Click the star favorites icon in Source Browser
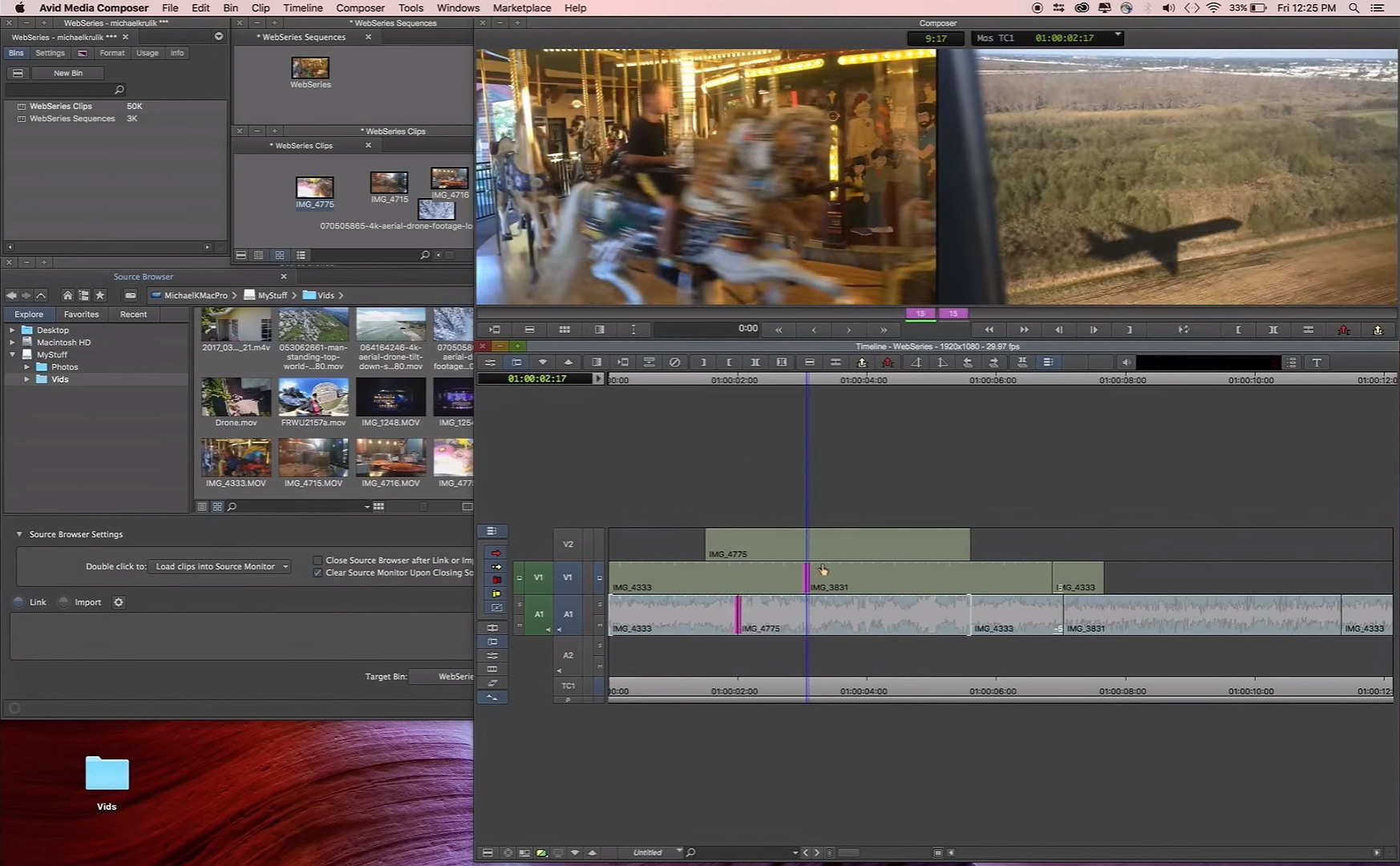This screenshot has width=1400, height=866. pyautogui.click(x=99, y=295)
